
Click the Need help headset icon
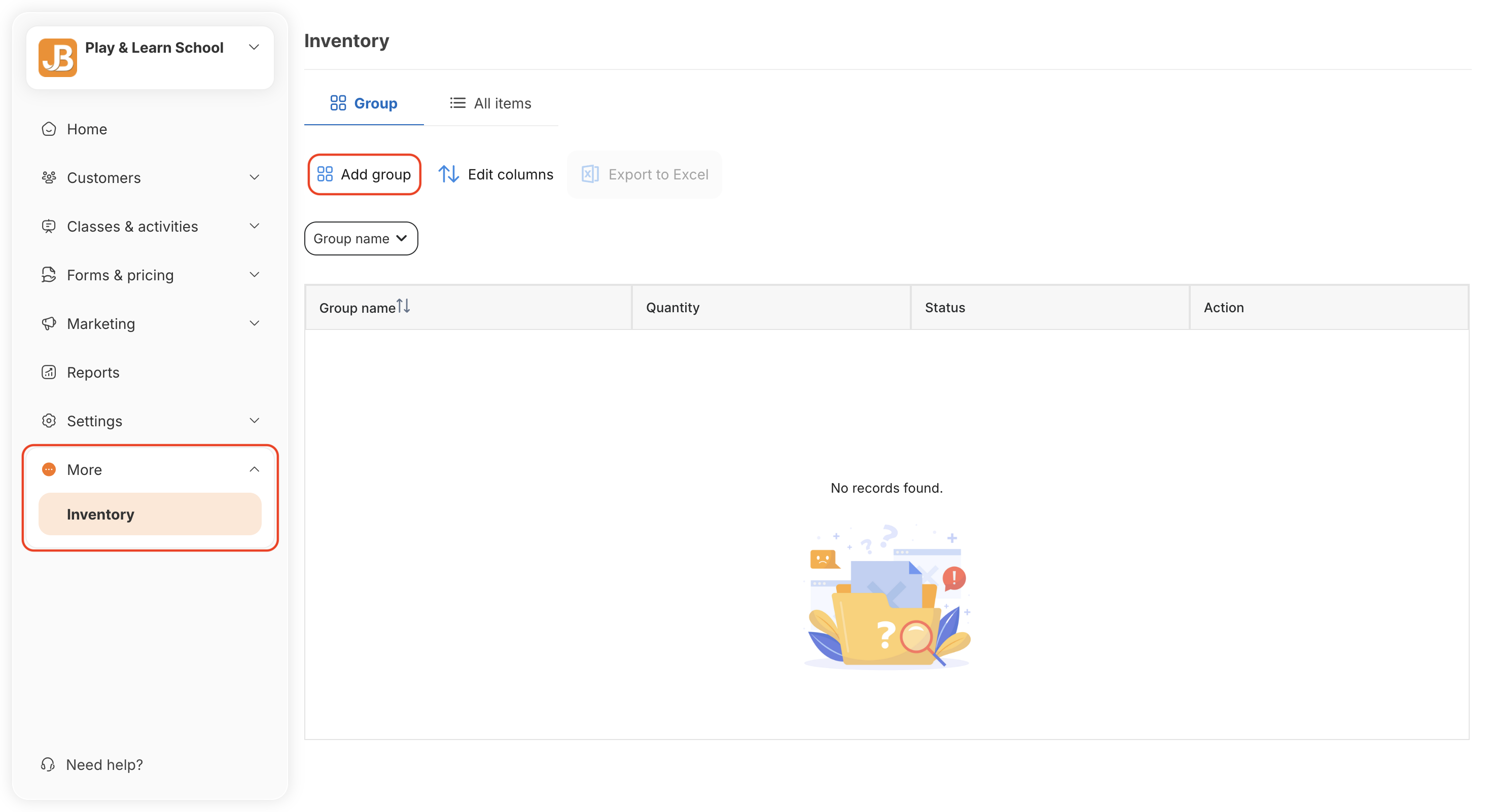coord(48,764)
